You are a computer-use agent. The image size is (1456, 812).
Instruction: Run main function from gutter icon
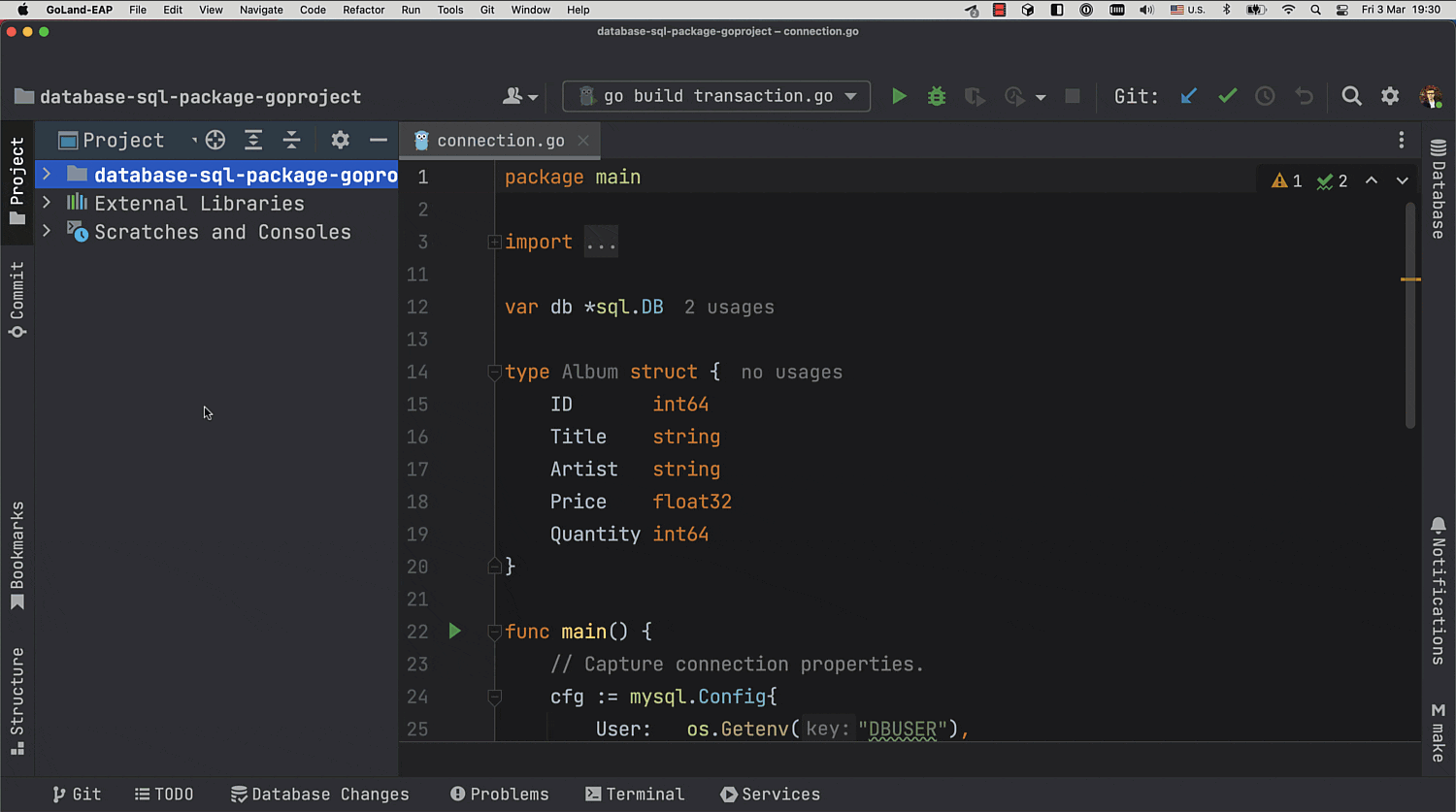point(454,631)
